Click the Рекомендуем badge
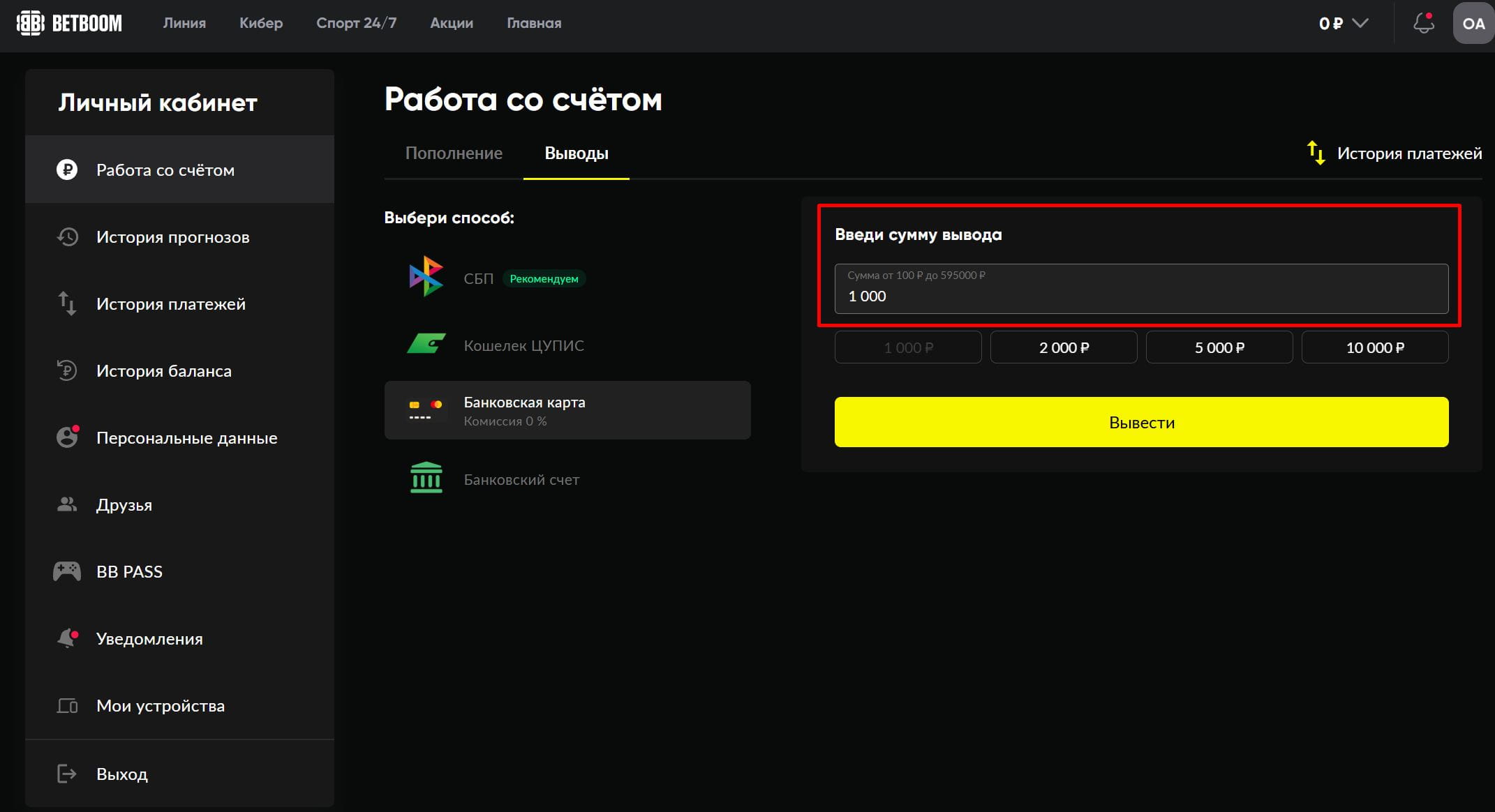This screenshot has width=1495, height=812. (x=544, y=278)
